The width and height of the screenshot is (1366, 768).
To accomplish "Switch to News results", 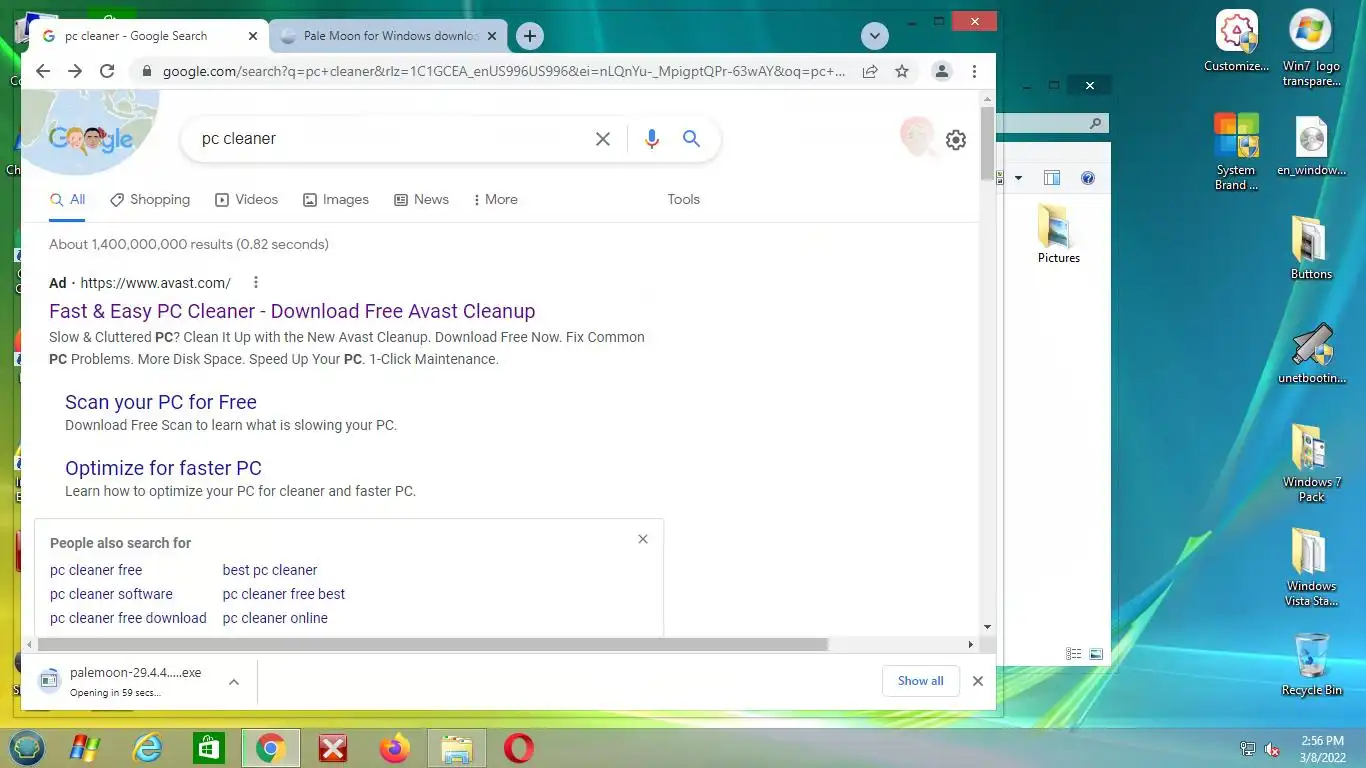I will tap(421, 200).
